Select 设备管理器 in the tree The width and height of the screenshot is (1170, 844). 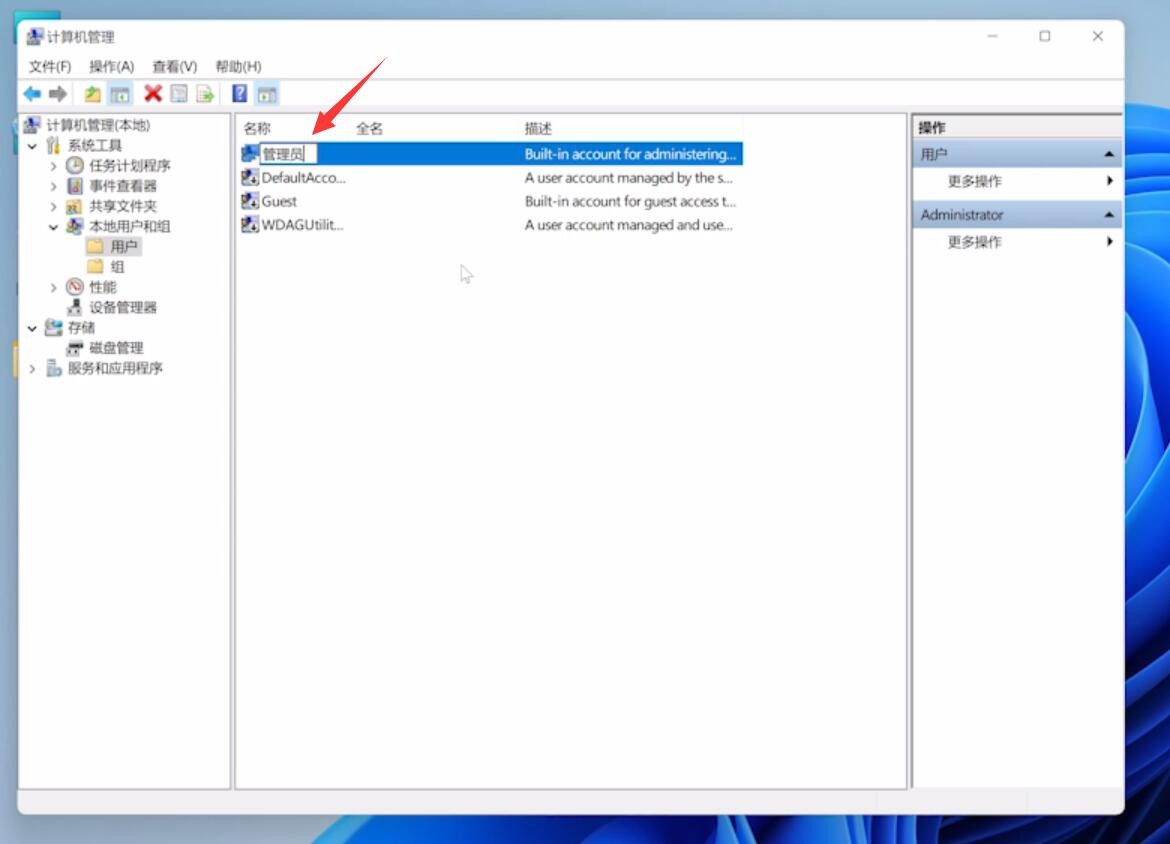pyautogui.click(x=123, y=307)
